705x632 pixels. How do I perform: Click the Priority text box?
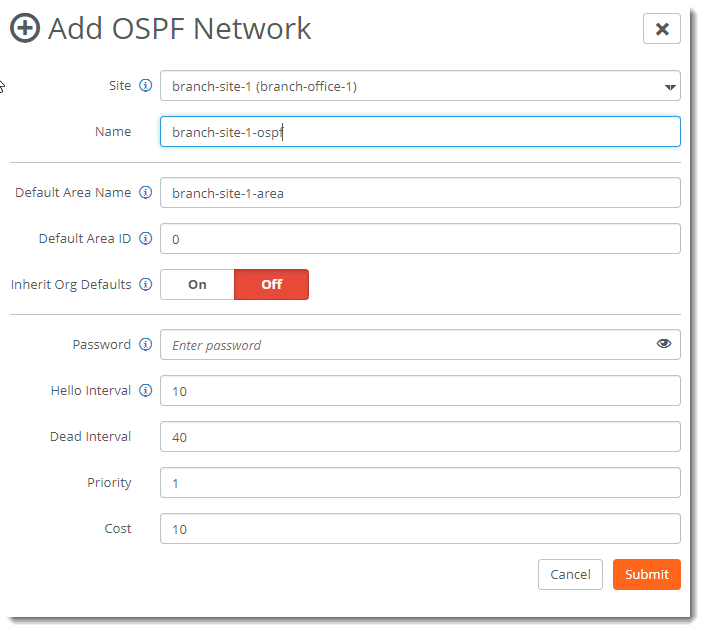click(x=420, y=483)
